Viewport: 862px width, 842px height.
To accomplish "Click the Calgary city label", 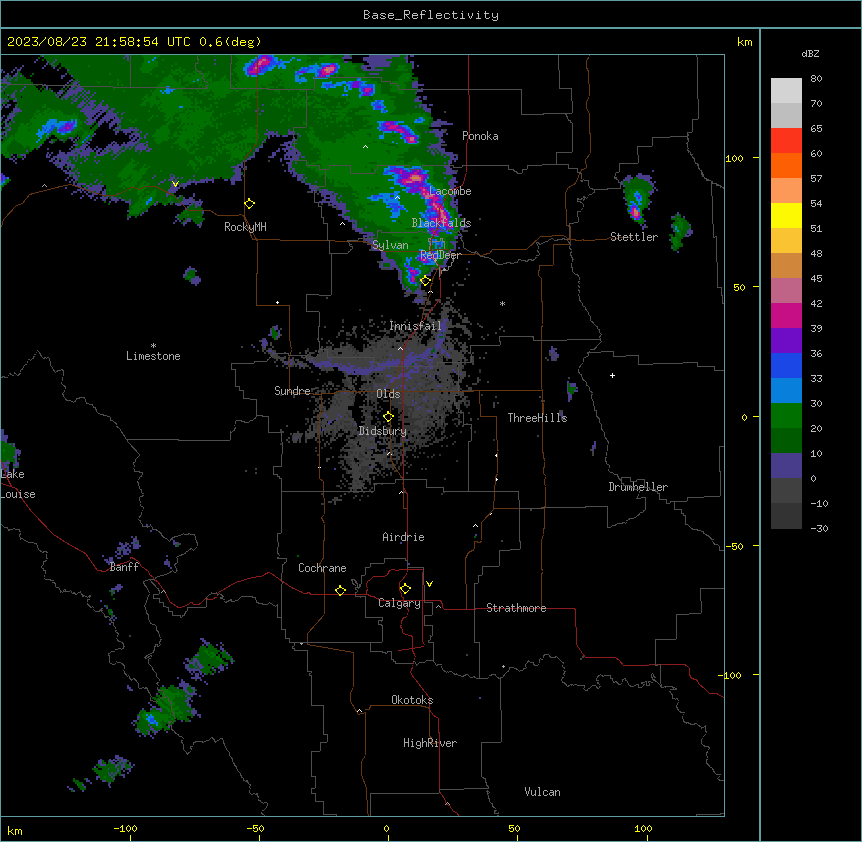I will [399, 603].
